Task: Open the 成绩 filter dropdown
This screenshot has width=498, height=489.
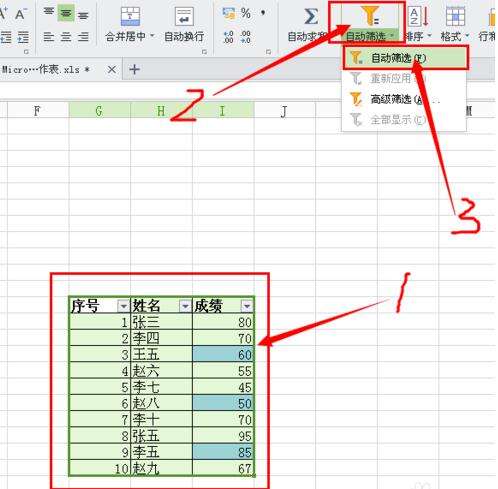Action: pos(247,306)
